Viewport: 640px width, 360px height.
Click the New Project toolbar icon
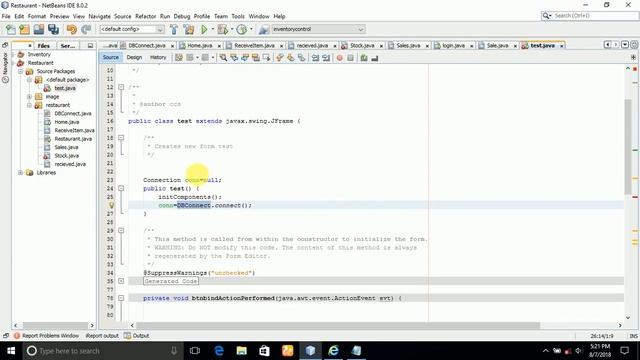click(x=24, y=29)
